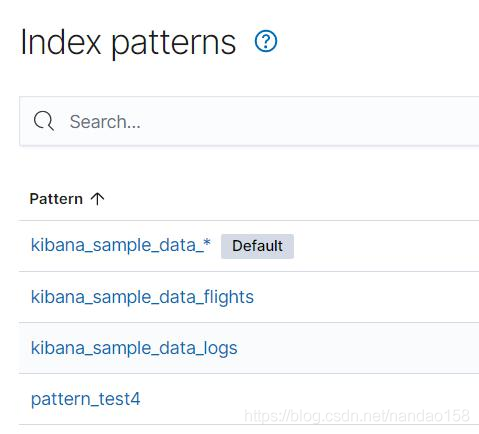Screen dimensions: 479x434
Task: Click empty area of the flights row
Action: click(367, 297)
